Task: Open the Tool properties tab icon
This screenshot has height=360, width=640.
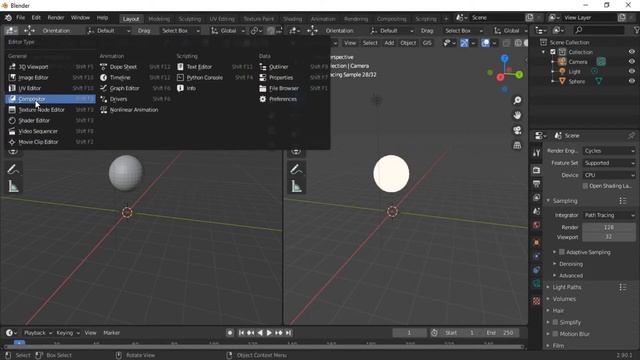Action: tap(537, 153)
